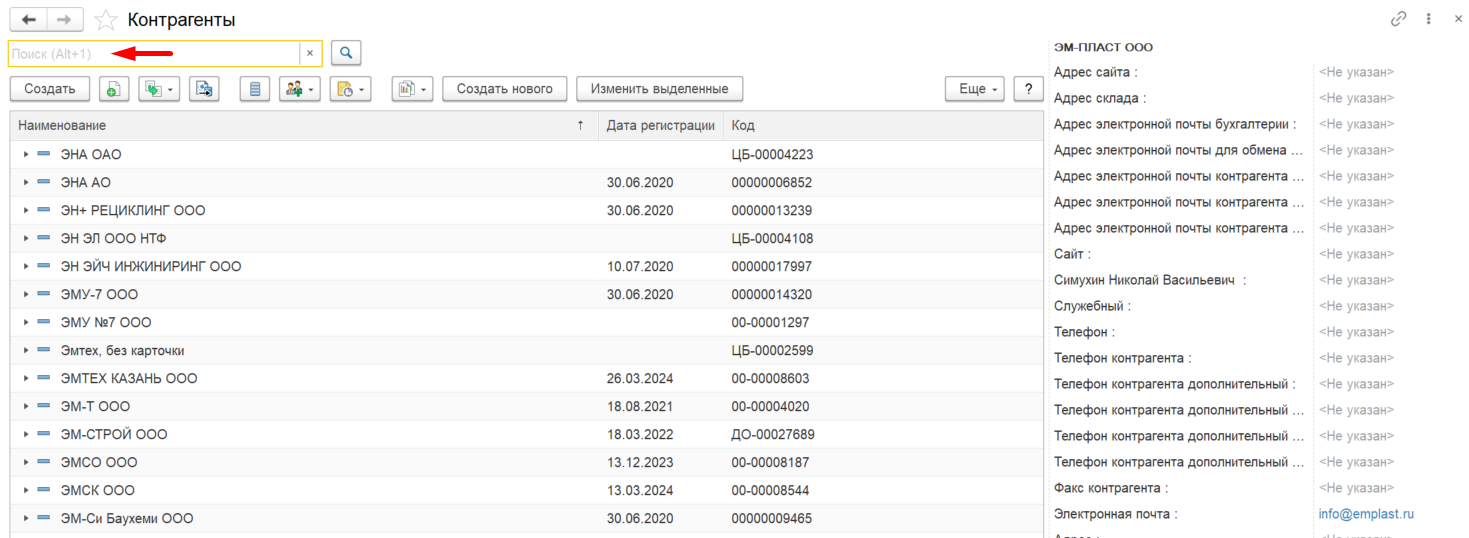This screenshot has height=538, width=1469.
Task: Click the Создать button
Action: pyautogui.click(x=50, y=89)
